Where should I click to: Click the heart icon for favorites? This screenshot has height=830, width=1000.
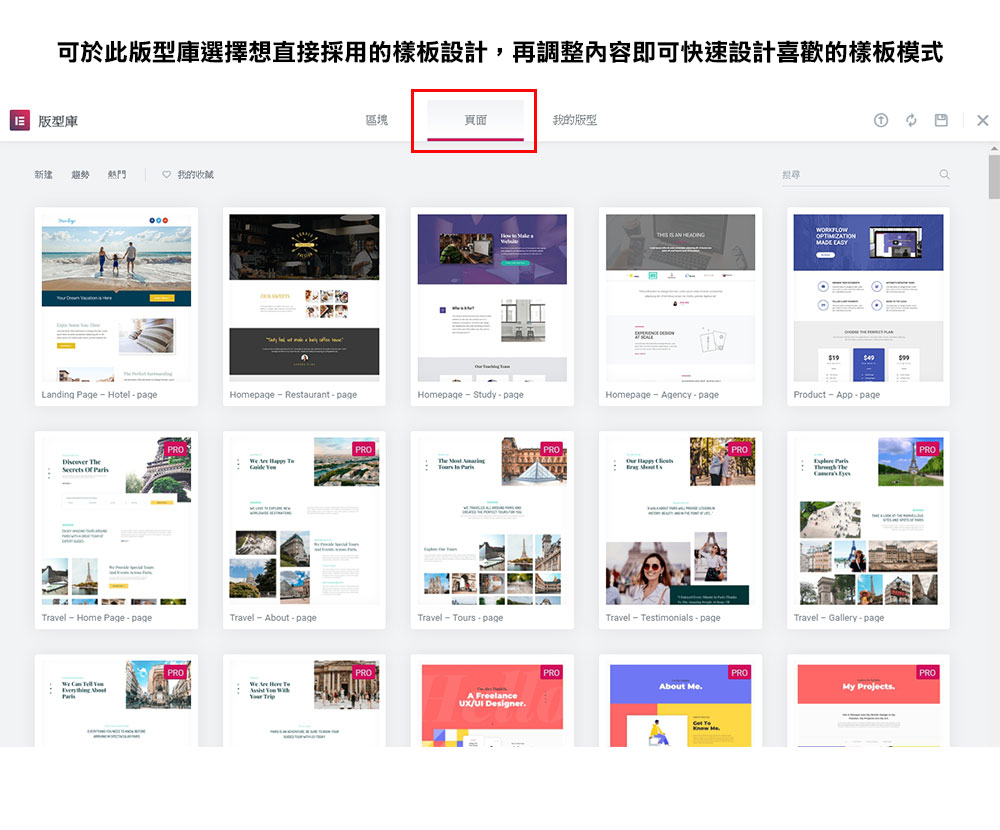(166, 174)
